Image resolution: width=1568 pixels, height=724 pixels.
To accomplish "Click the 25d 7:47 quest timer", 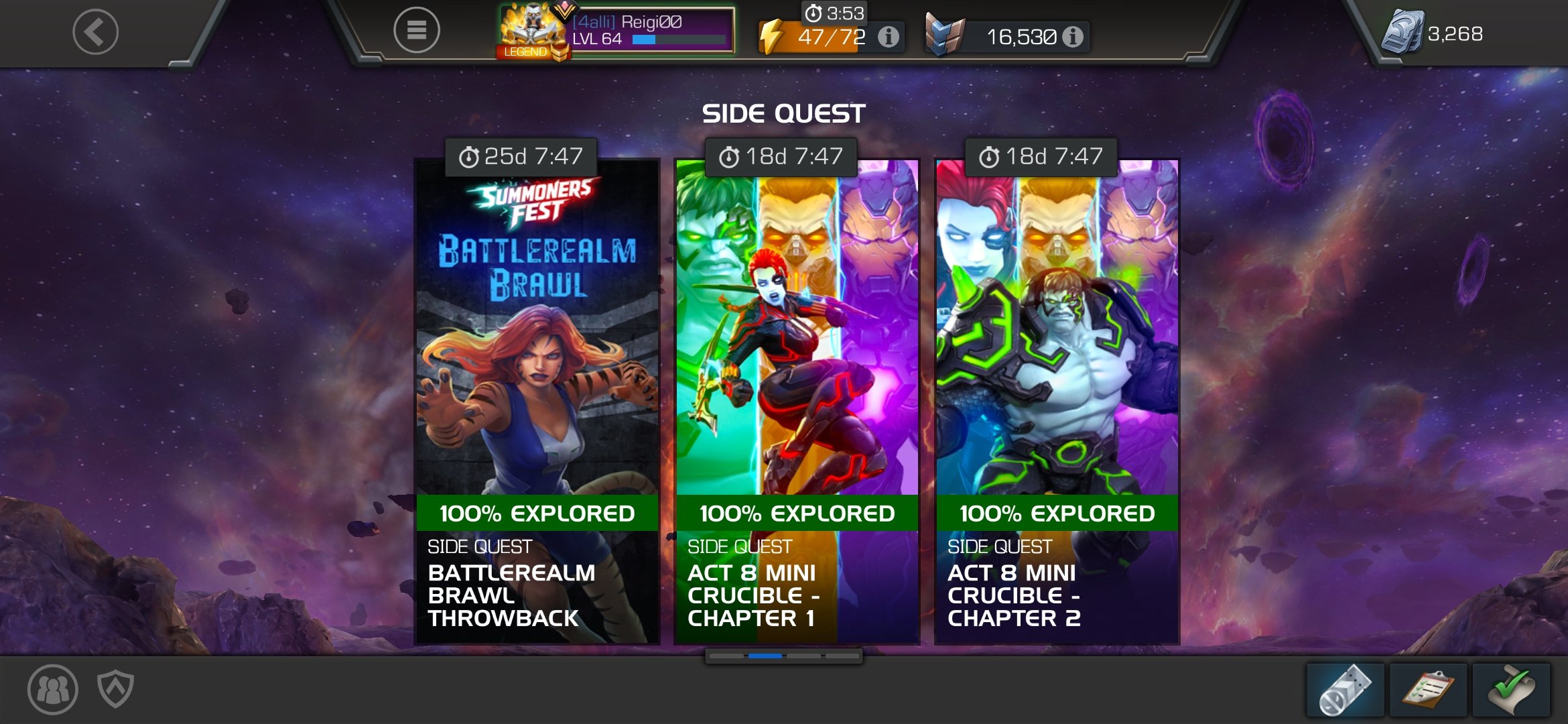I will coord(521,157).
